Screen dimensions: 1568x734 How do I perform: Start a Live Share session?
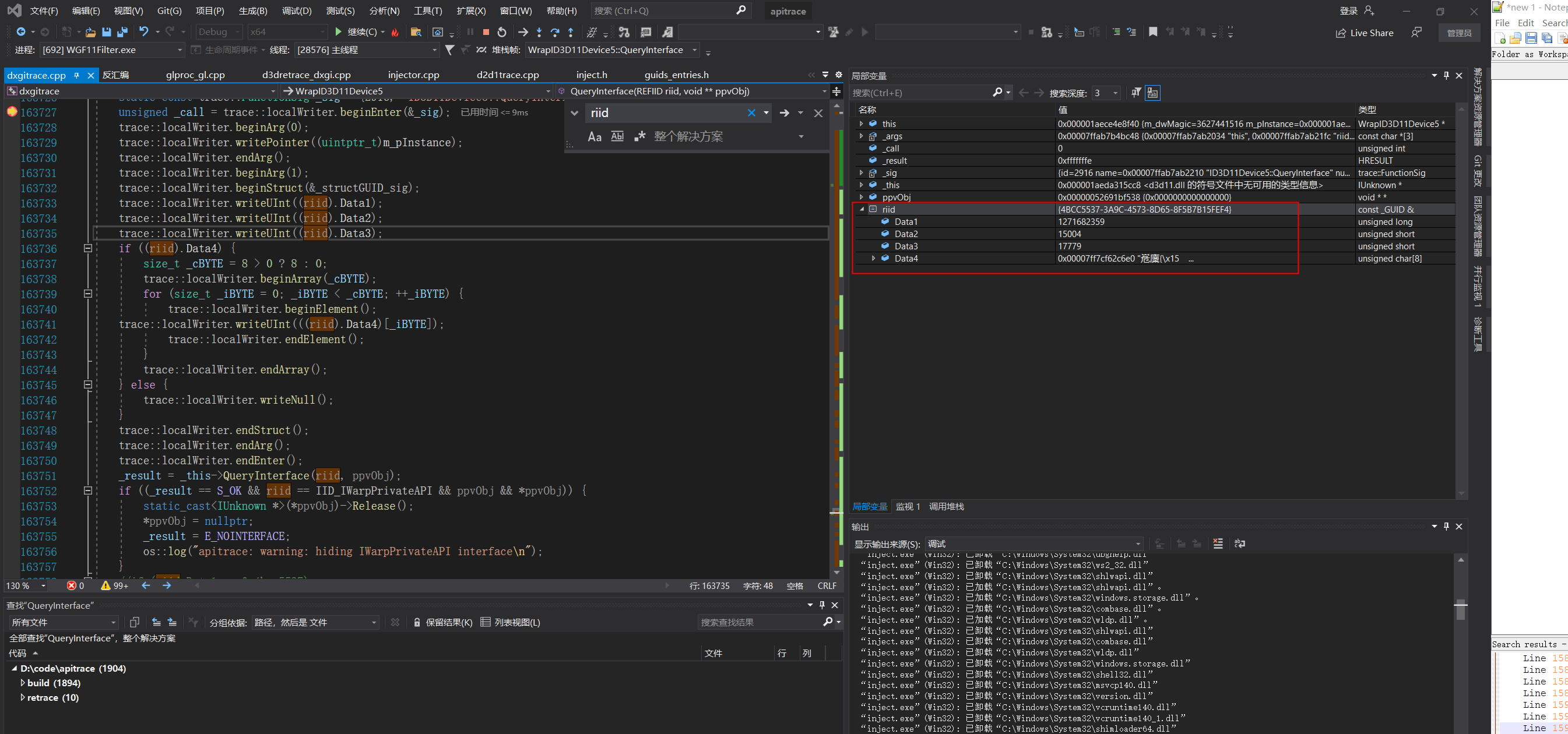[x=1364, y=32]
